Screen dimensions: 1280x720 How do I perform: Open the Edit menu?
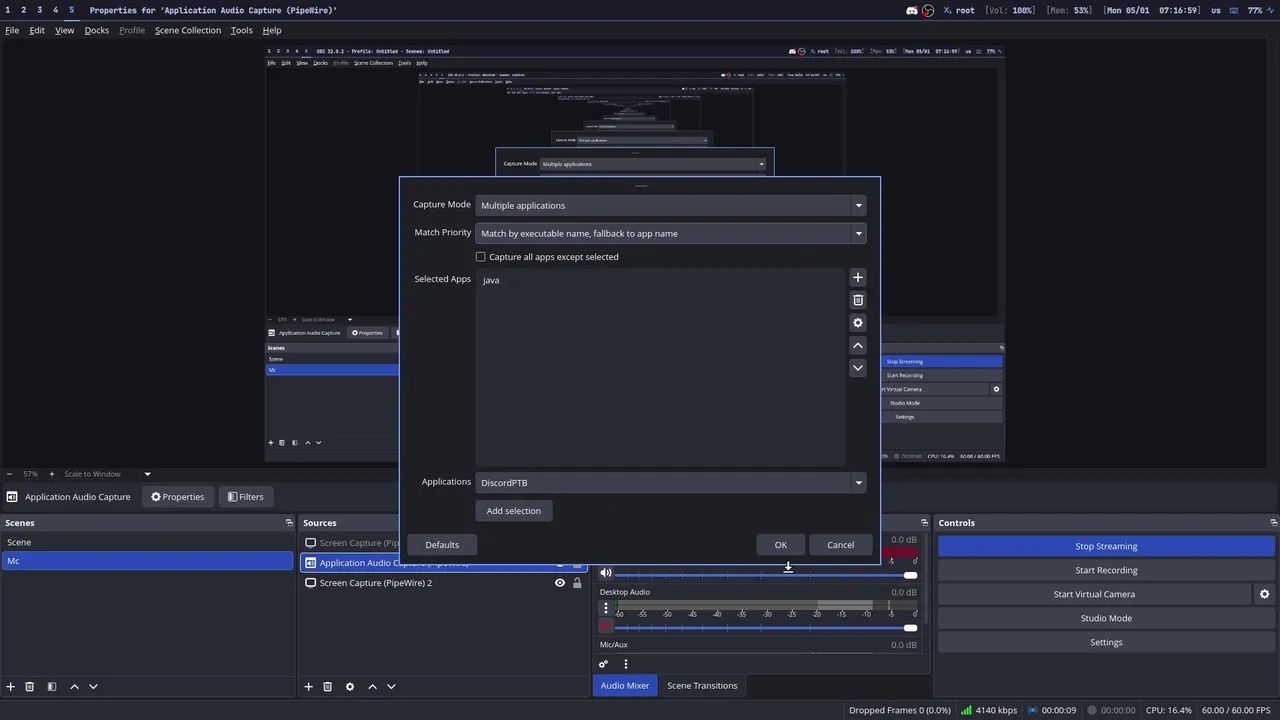(37, 30)
